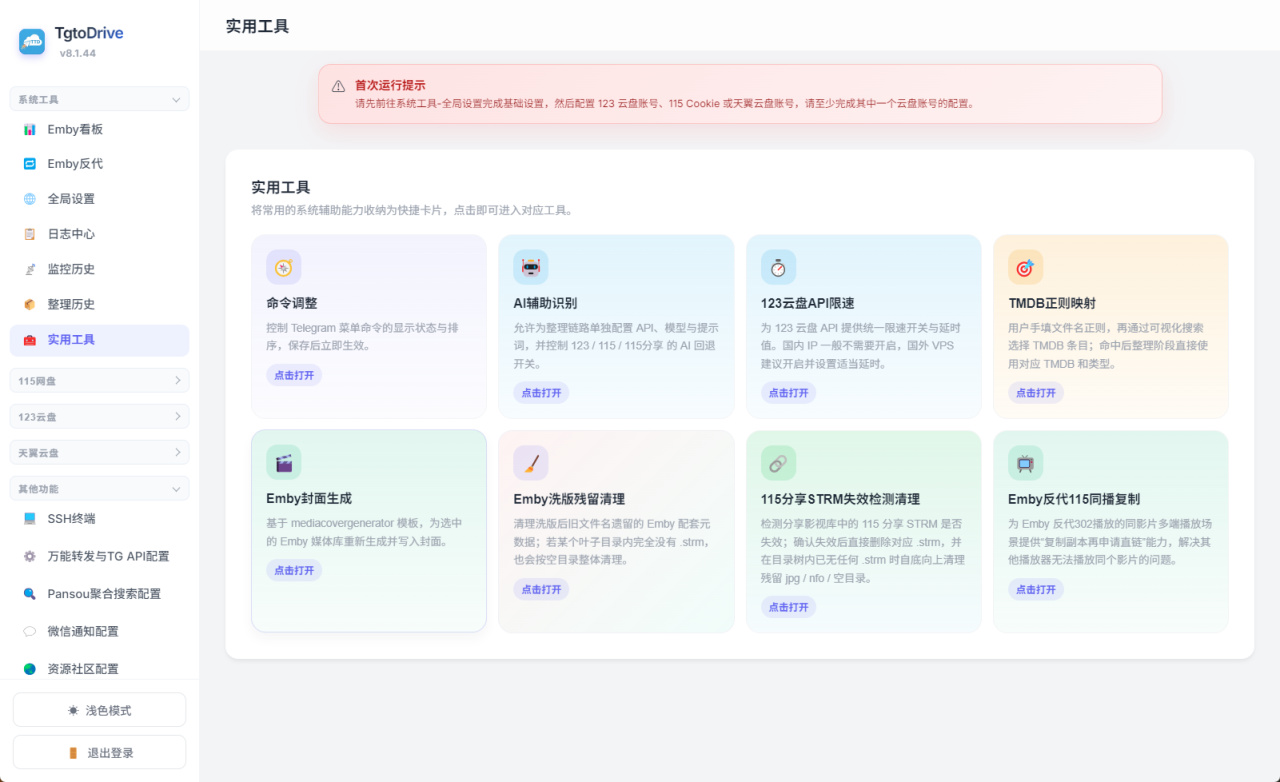Toggle the 浅色模式 theme button
Viewport: 1280px width, 782px height.
99,710
